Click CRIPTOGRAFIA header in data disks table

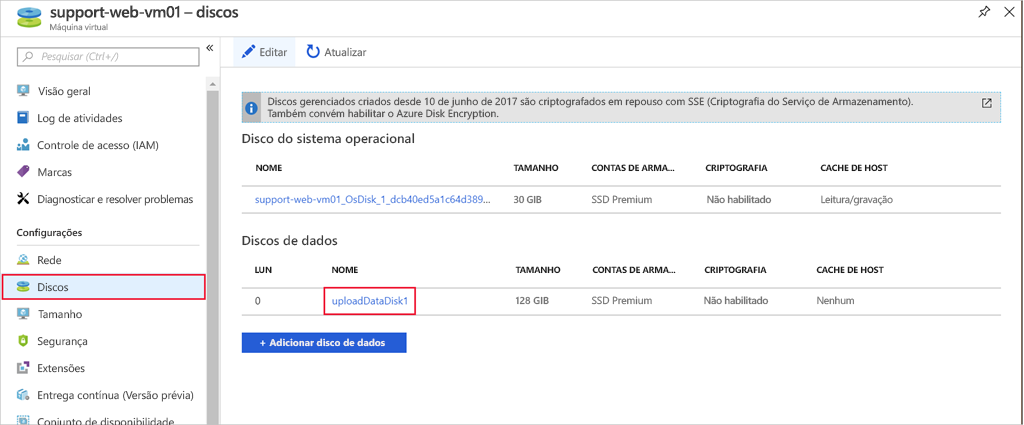[x=735, y=270]
